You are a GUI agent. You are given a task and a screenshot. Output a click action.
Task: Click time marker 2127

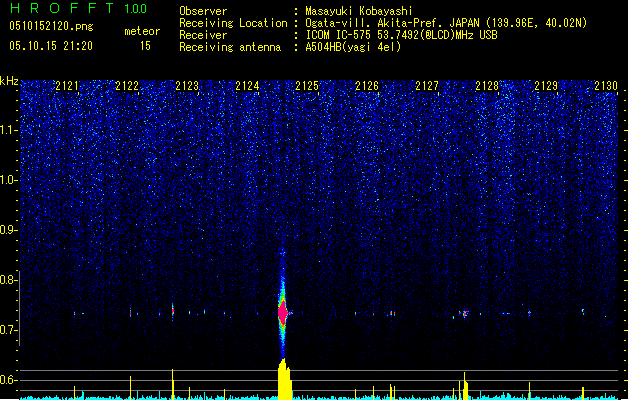(x=427, y=86)
